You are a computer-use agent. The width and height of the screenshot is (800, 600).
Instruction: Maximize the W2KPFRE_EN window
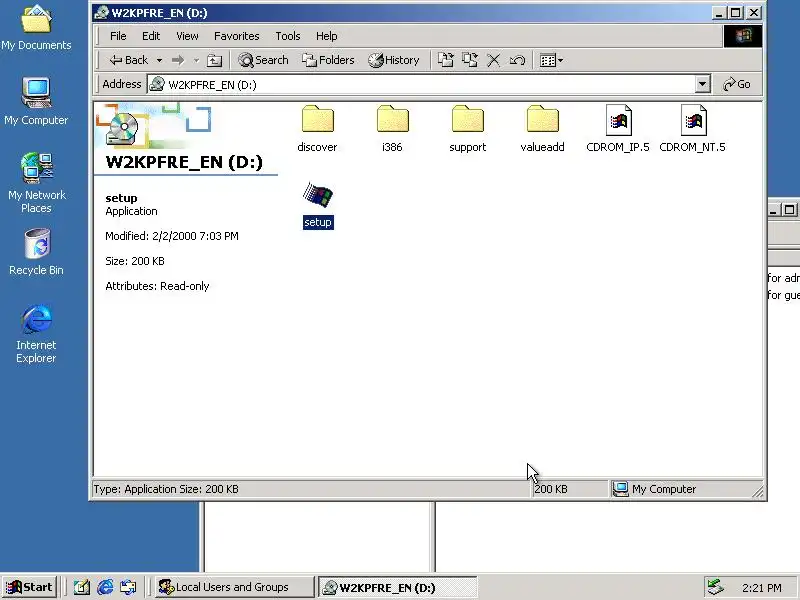(x=735, y=13)
